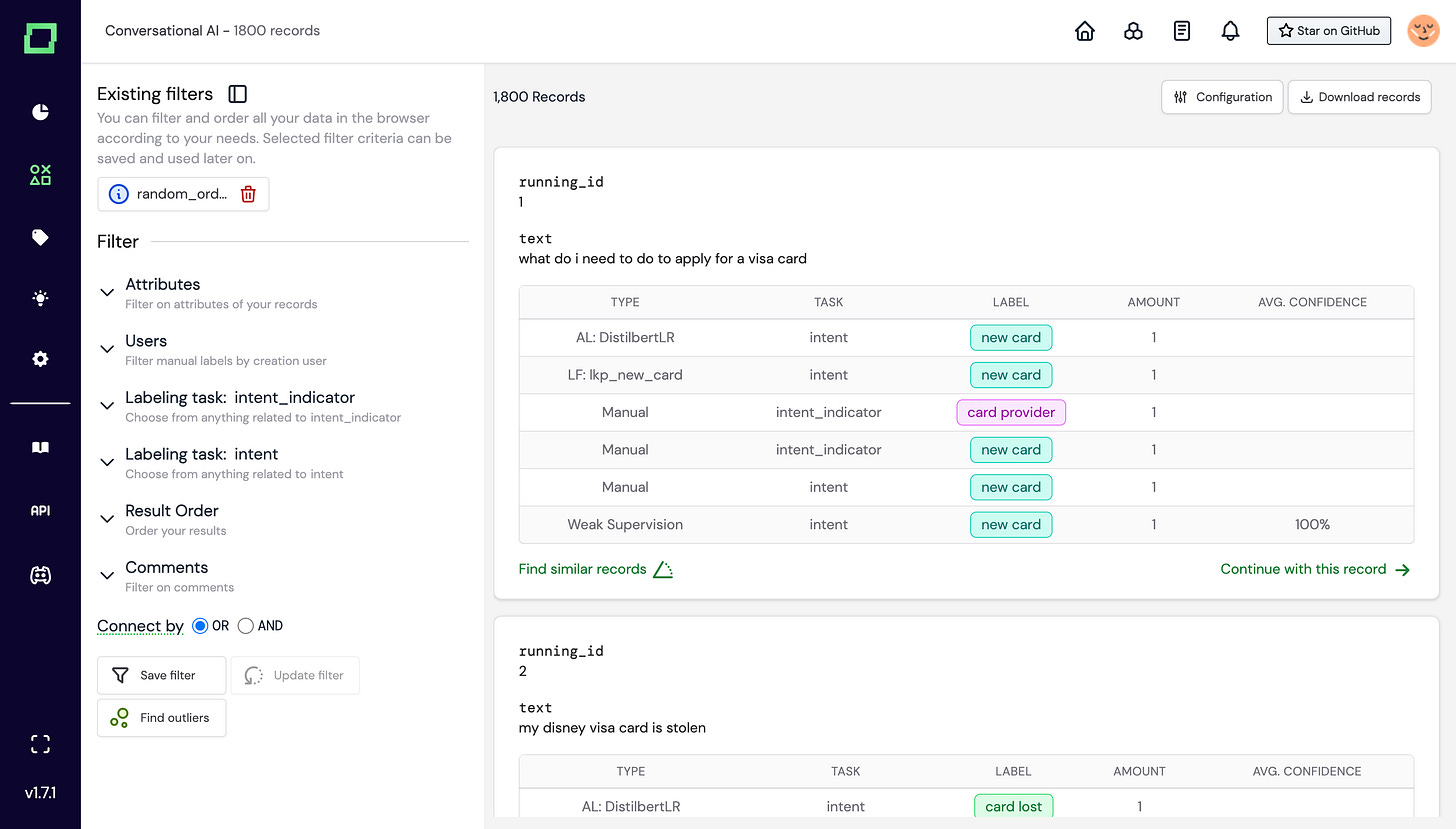
Task: Open the Configuration button
Action: tap(1222, 97)
